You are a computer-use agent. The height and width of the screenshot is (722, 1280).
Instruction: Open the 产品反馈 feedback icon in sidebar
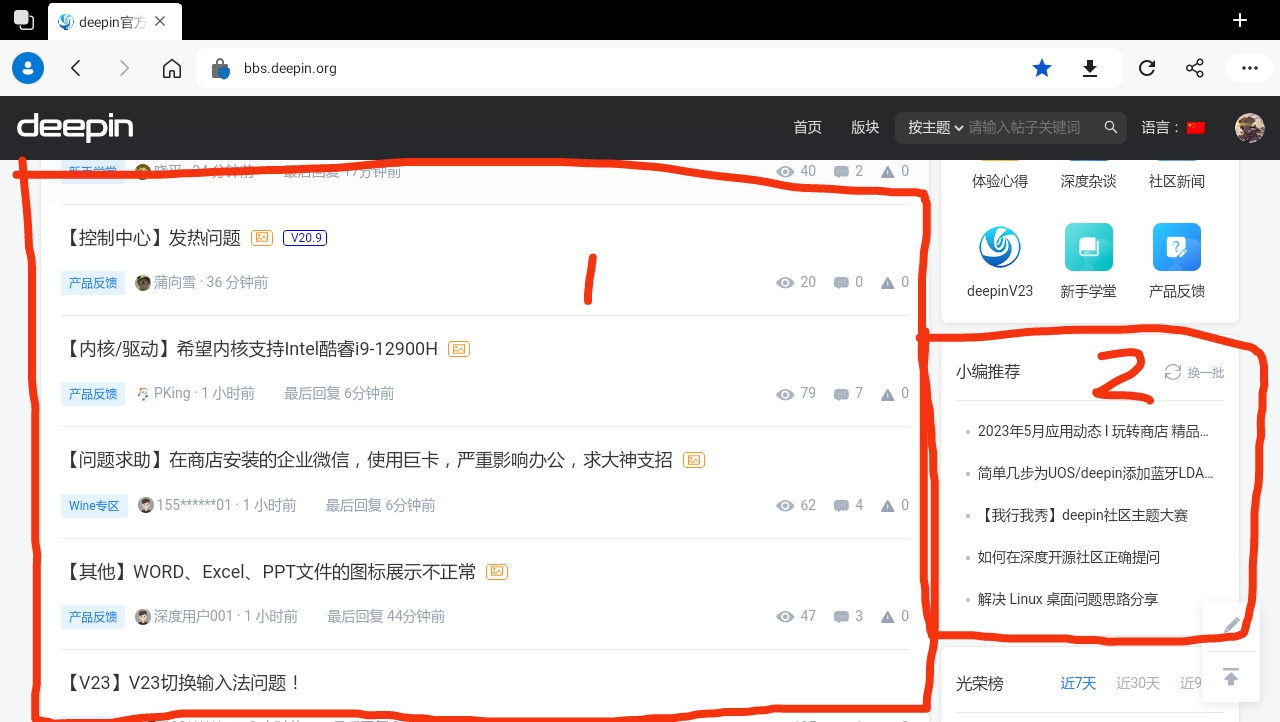point(1176,247)
